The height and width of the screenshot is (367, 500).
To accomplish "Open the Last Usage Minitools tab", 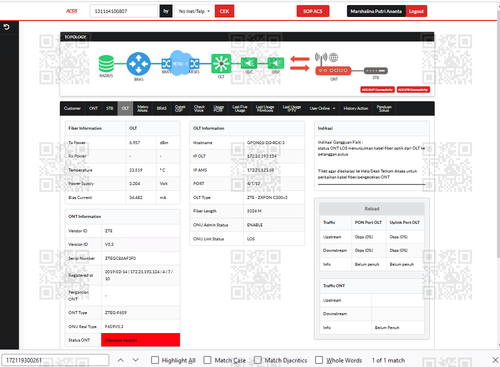I will [x=265, y=108].
